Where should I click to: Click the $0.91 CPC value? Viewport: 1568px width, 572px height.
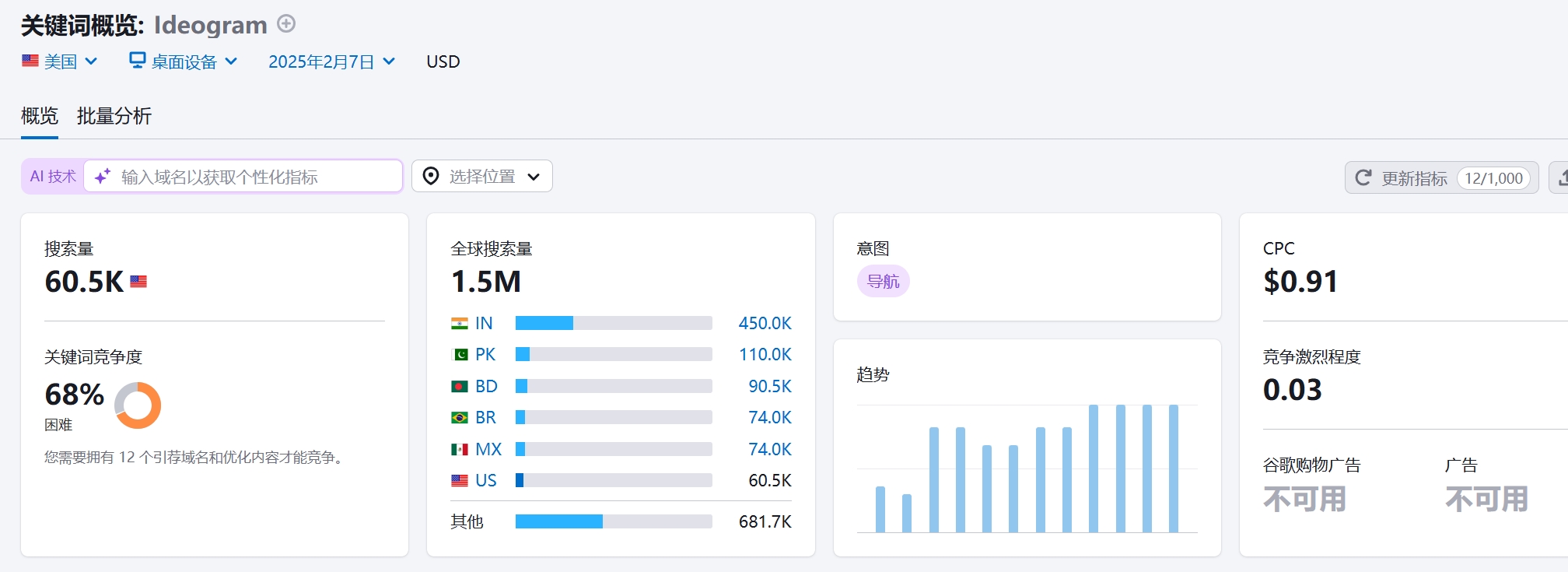(1300, 282)
